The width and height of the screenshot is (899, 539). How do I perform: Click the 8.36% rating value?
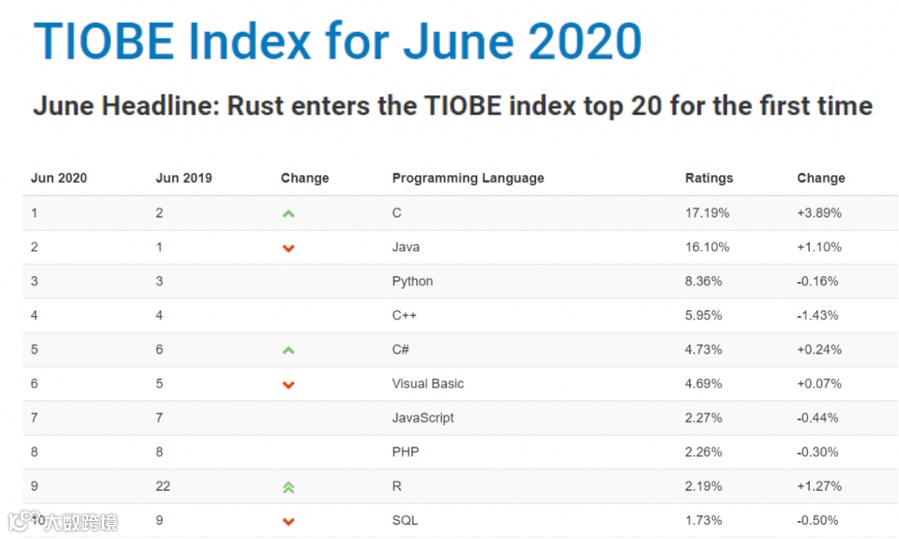point(703,281)
